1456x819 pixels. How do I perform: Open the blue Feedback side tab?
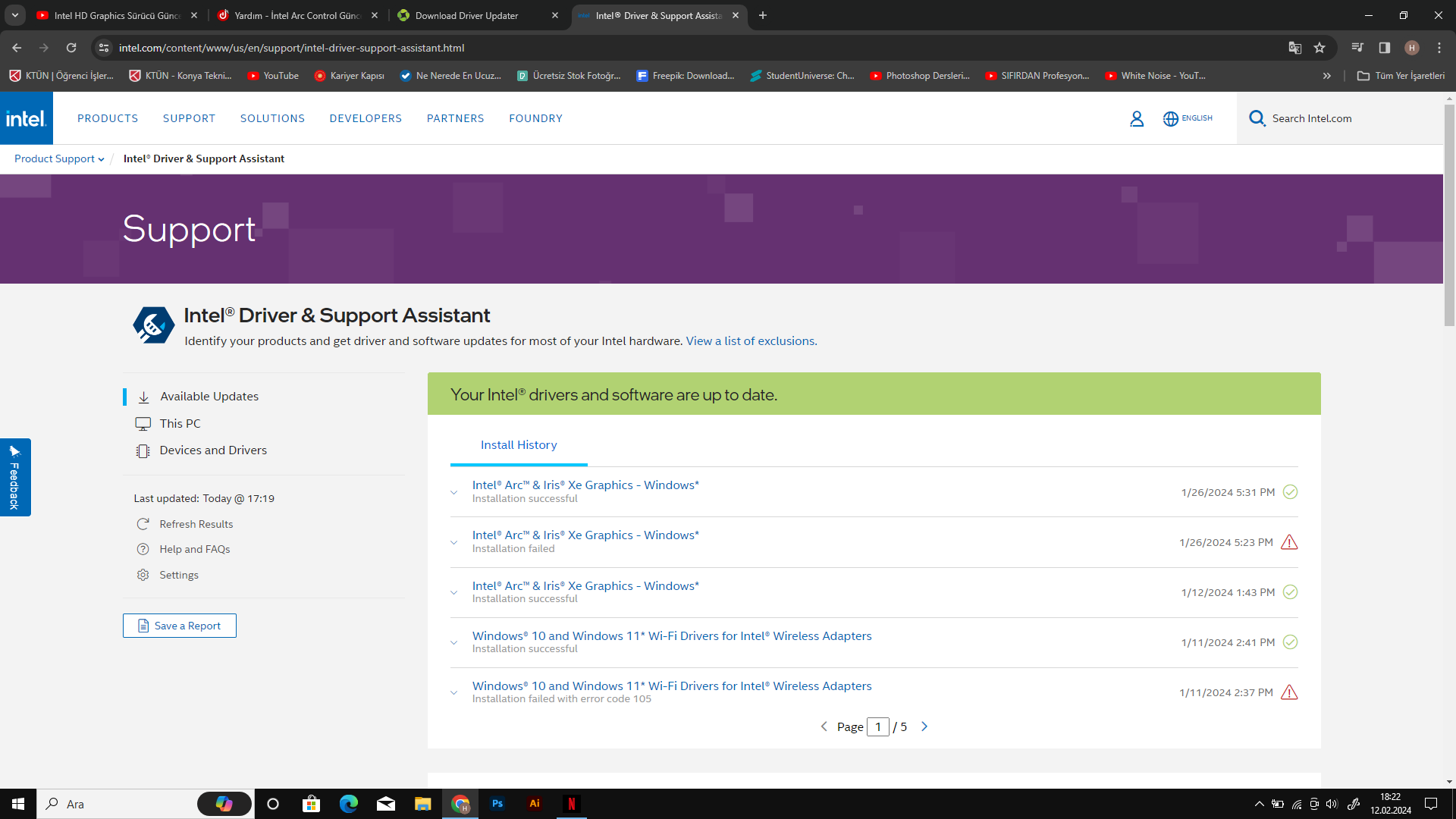pyautogui.click(x=14, y=477)
